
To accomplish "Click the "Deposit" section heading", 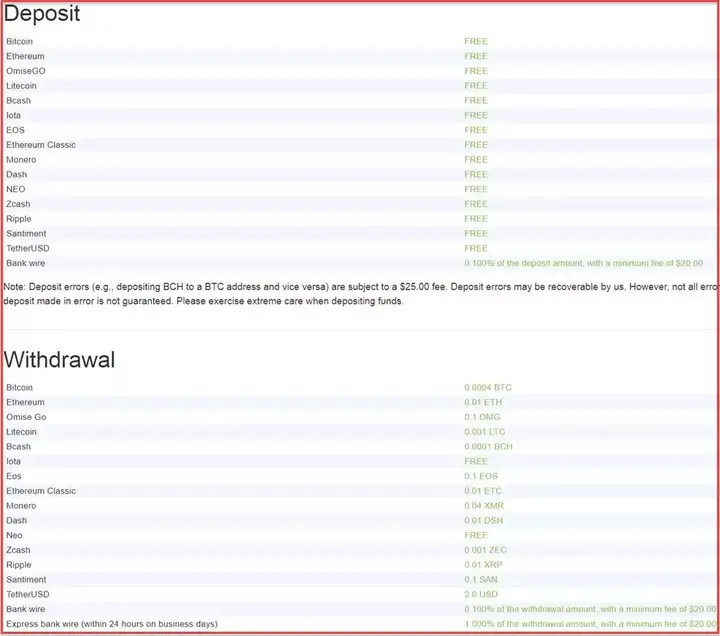I will (42, 13).
